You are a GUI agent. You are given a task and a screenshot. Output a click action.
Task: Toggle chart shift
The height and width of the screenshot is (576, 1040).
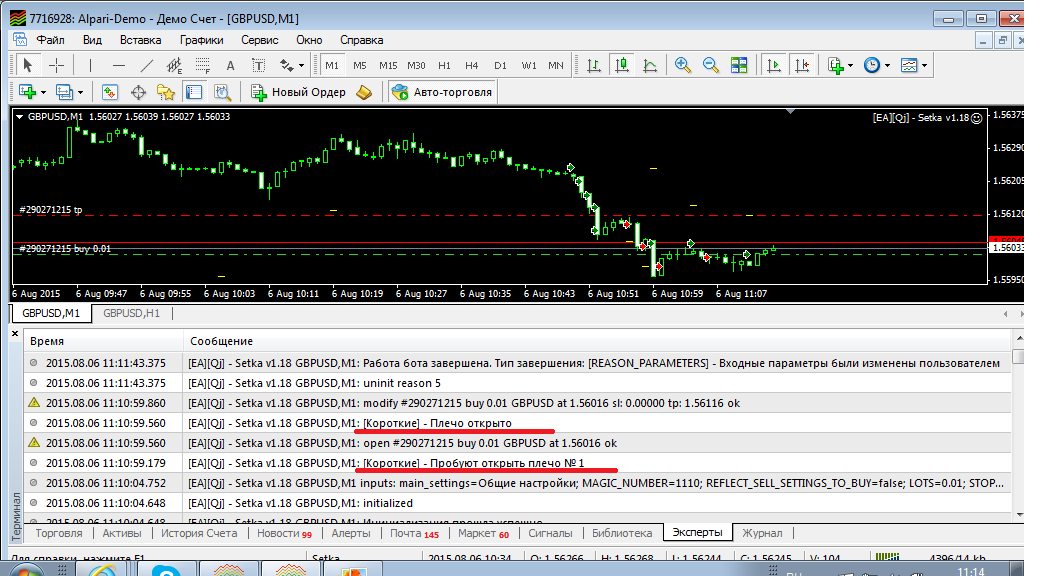pyautogui.click(x=802, y=65)
